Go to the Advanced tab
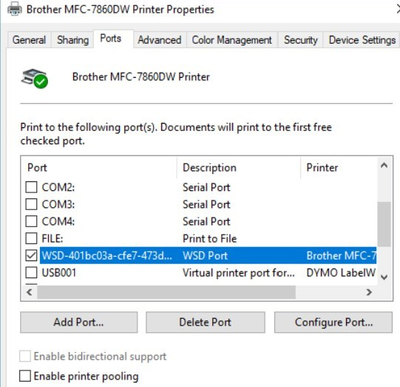This screenshot has width=400, height=387. [x=160, y=40]
